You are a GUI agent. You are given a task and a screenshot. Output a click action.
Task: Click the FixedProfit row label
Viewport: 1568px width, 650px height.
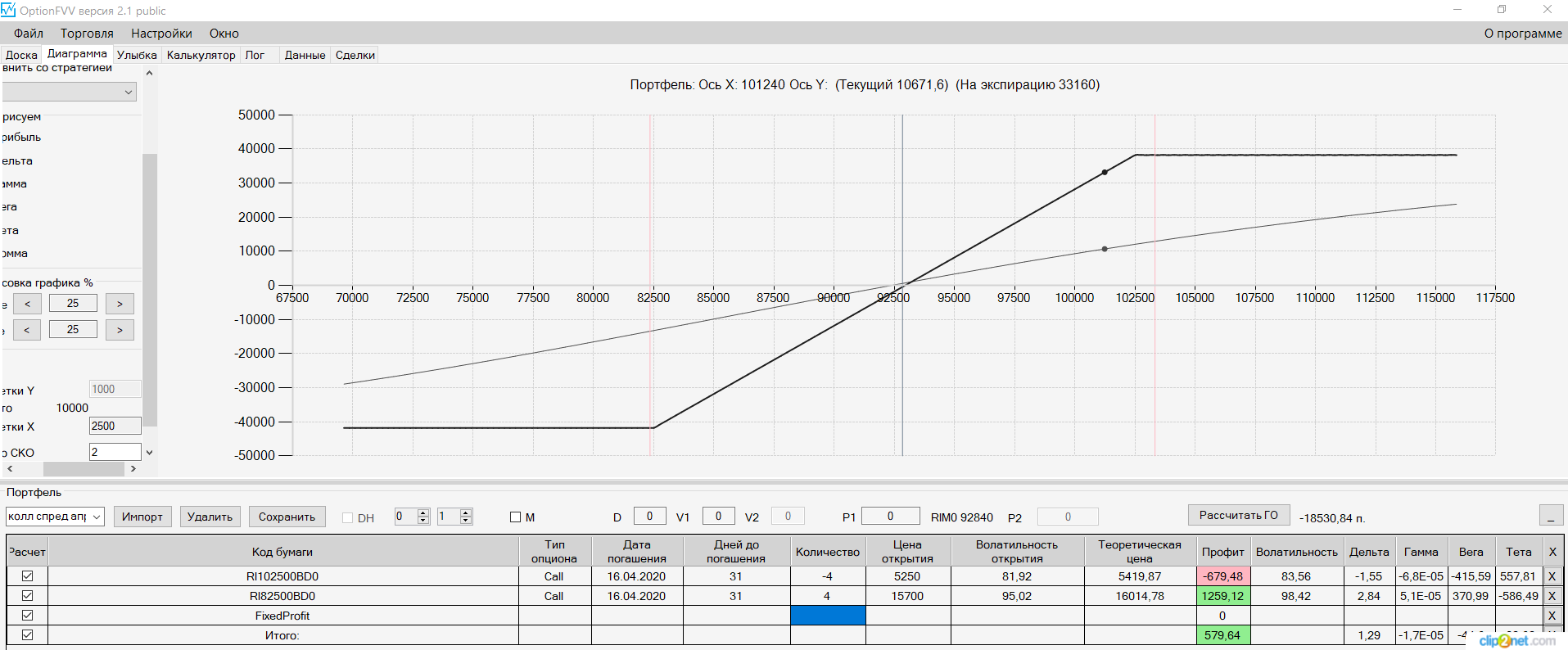coord(282,616)
